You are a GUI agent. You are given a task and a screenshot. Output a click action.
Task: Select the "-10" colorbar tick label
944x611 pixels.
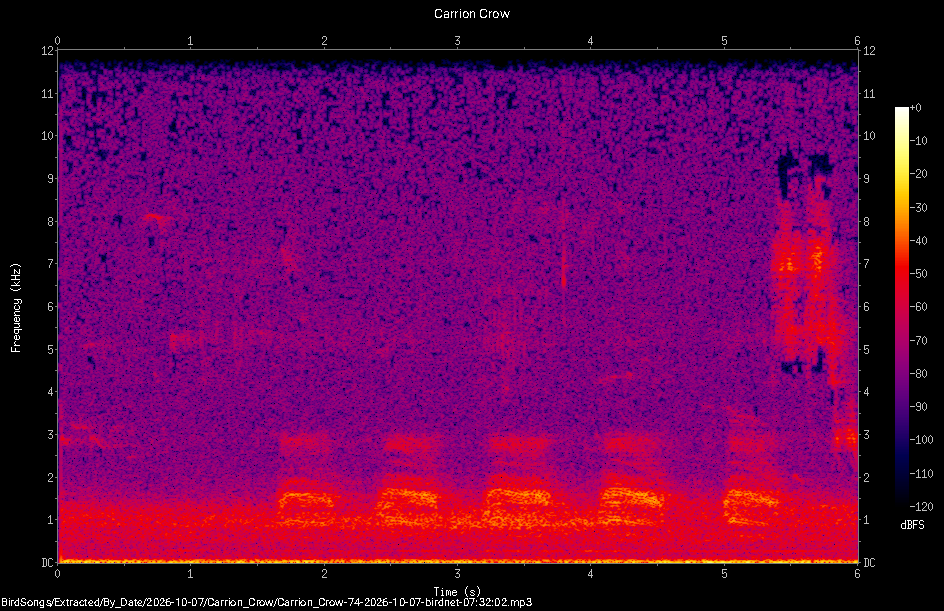coord(919,141)
